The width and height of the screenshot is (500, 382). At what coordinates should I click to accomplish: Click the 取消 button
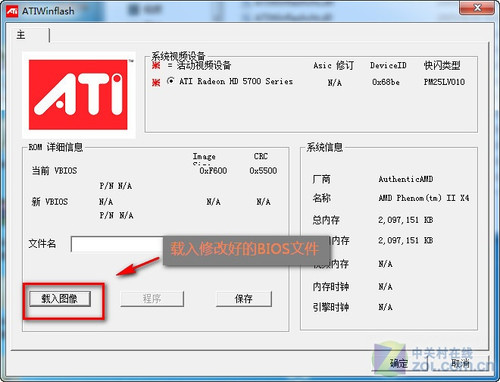point(461,363)
